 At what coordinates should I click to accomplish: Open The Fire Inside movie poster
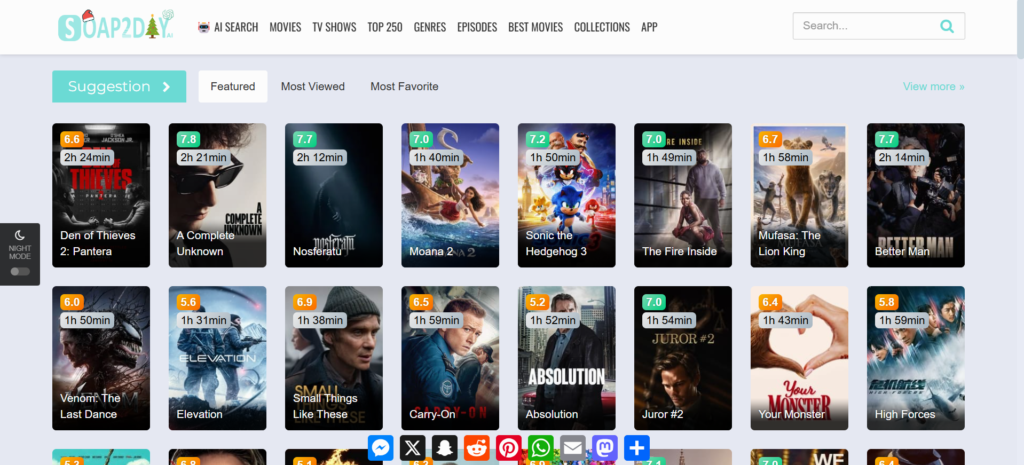[683, 195]
